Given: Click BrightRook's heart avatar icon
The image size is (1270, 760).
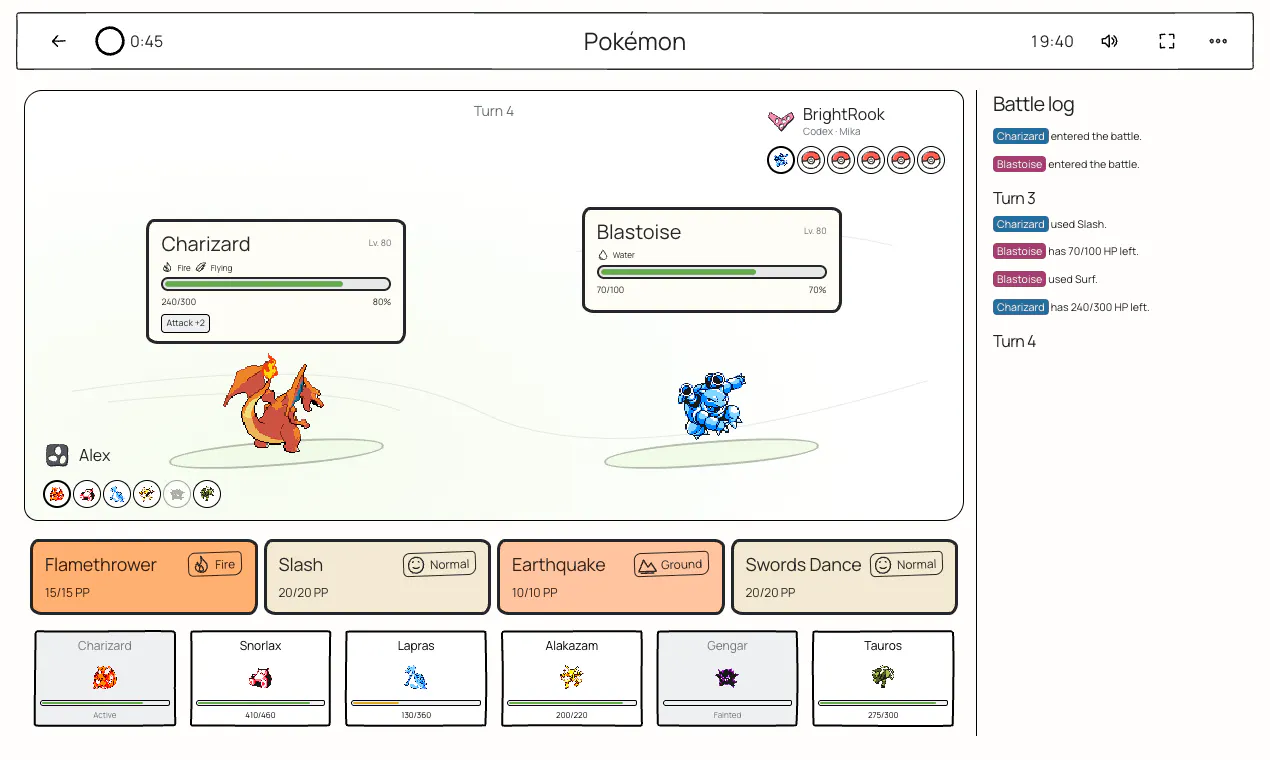Looking at the screenshot, I should coord(781,121).
